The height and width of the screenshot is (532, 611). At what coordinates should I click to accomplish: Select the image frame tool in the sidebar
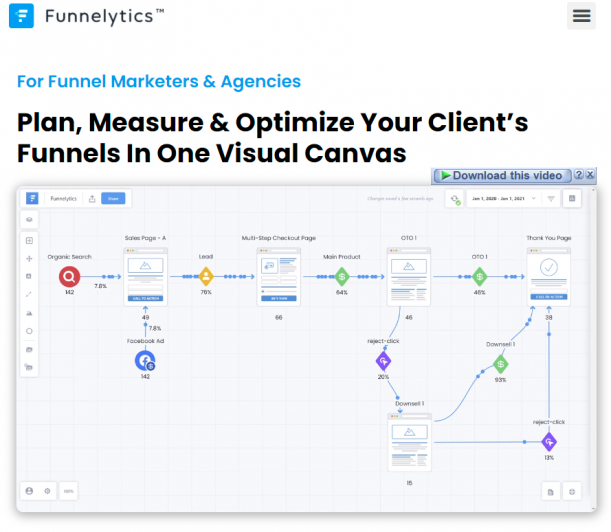click(x=29, y=276)
